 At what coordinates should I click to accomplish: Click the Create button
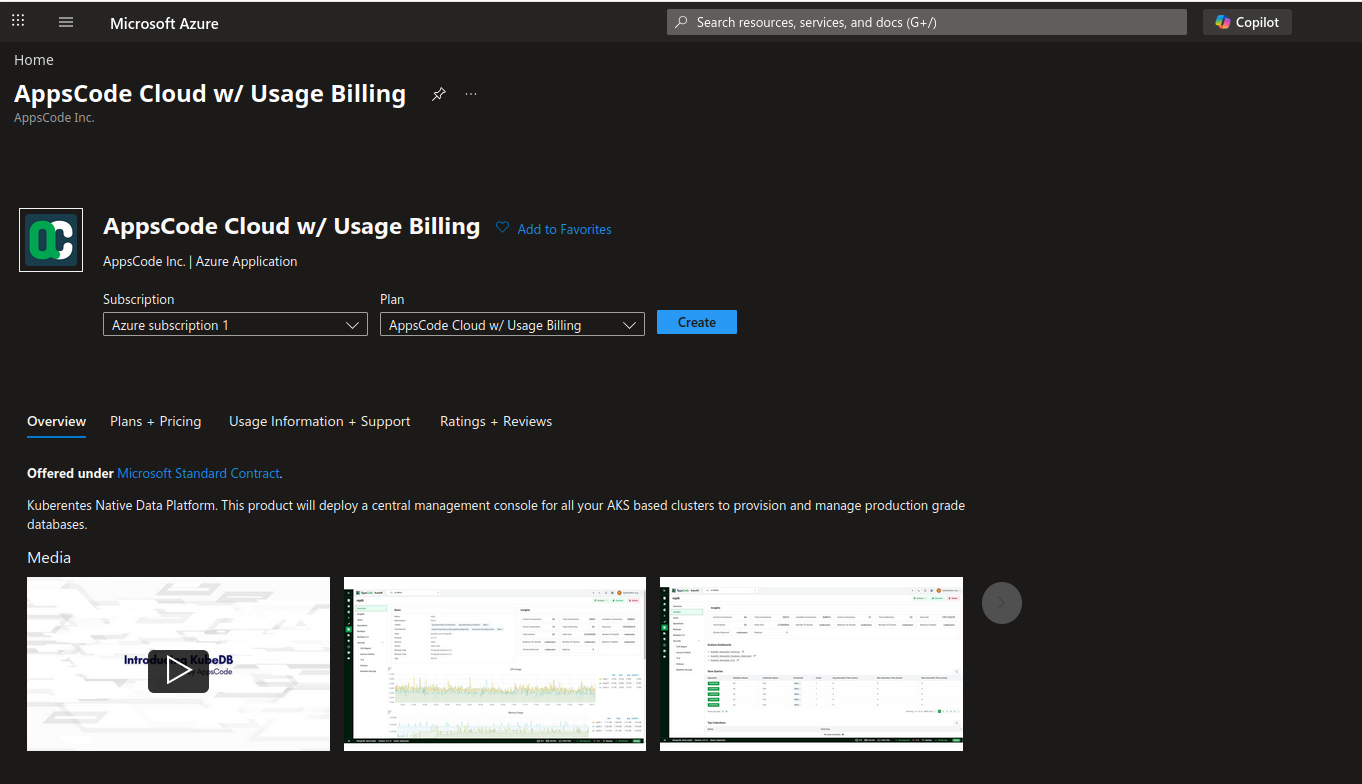[696, 322]
